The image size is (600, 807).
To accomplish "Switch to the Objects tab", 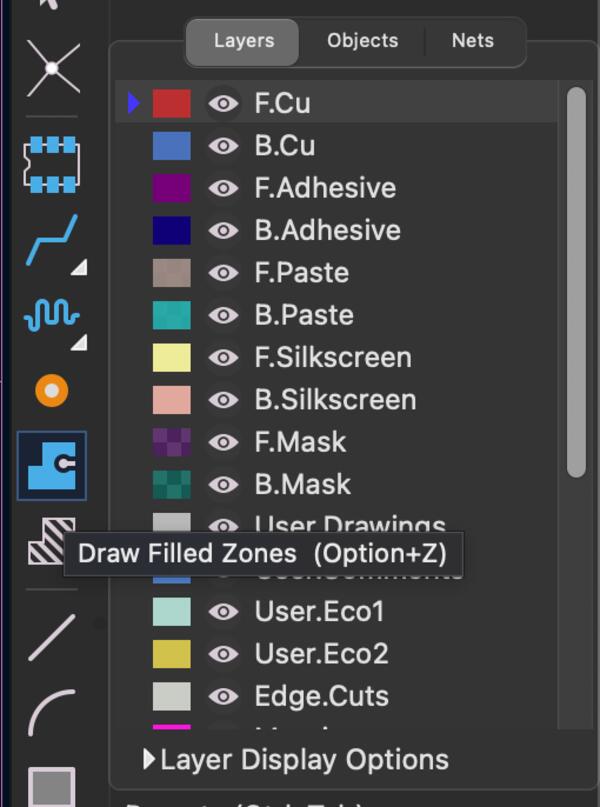I will (x=362, y=41).
